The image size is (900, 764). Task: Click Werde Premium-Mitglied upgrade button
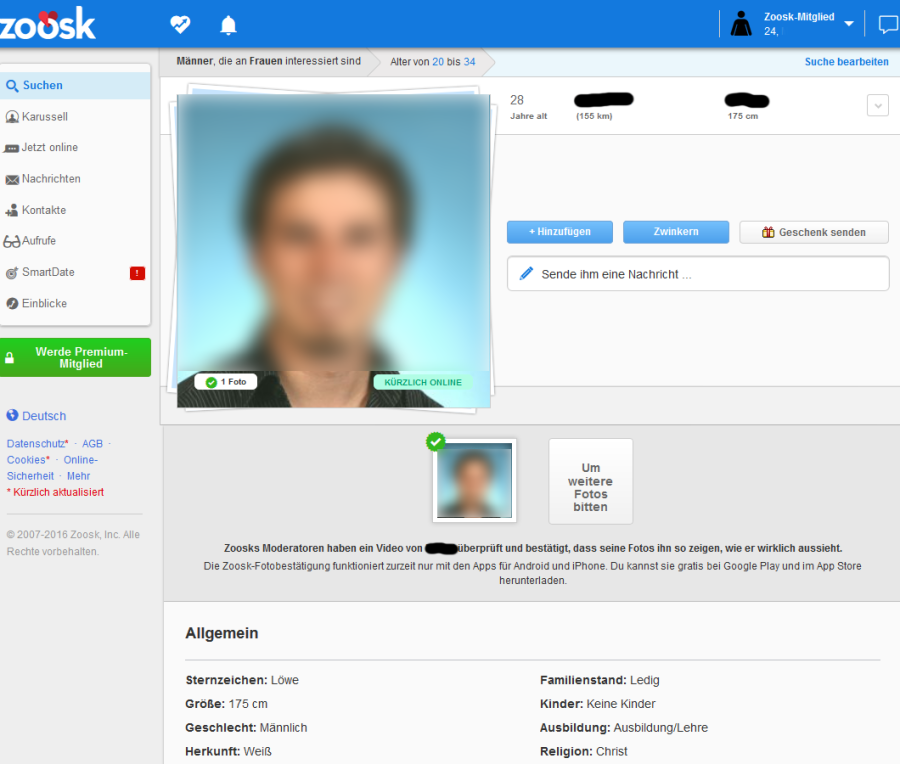tap(75, 357)
